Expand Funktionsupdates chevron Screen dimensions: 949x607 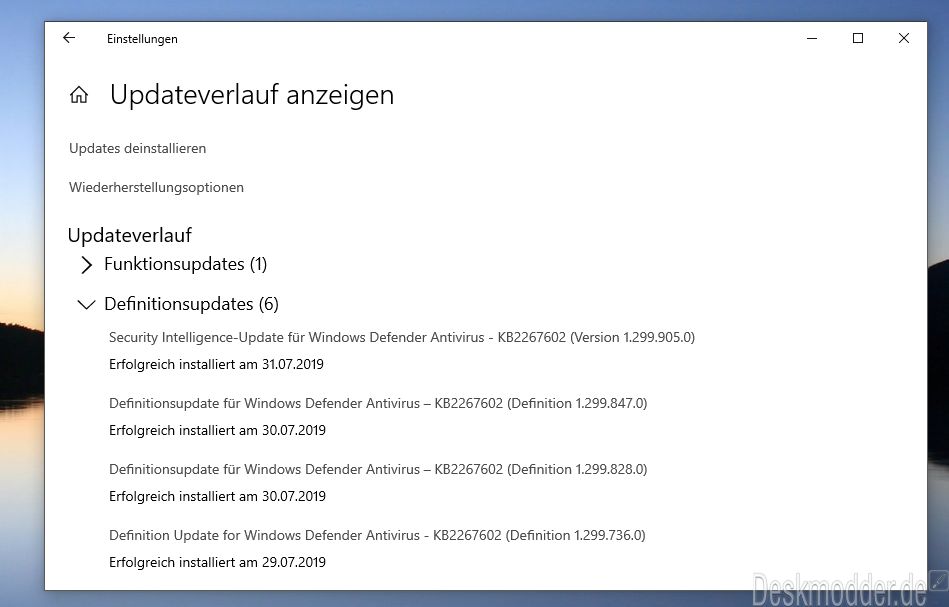[86, 264]
